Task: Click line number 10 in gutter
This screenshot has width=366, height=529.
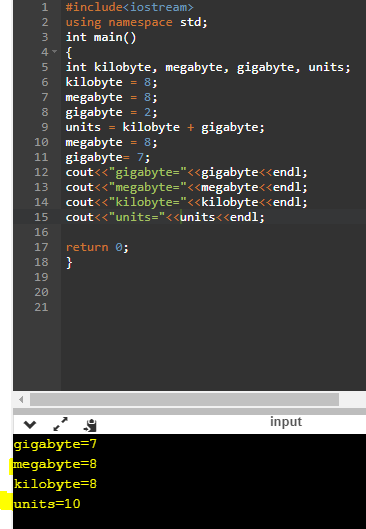Action: tap(41, 142)
